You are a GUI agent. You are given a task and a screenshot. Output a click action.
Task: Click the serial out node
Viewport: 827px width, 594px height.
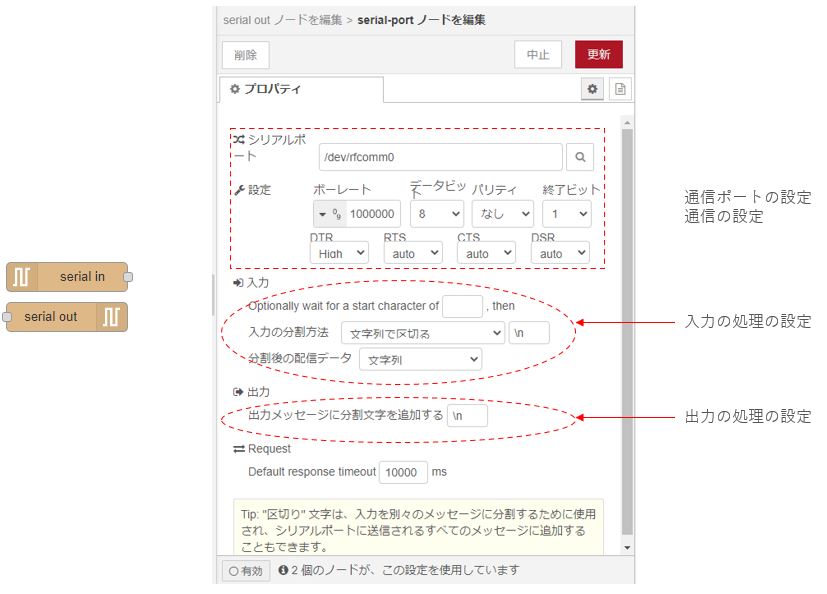pyautogui.click(x=66, y=317)
